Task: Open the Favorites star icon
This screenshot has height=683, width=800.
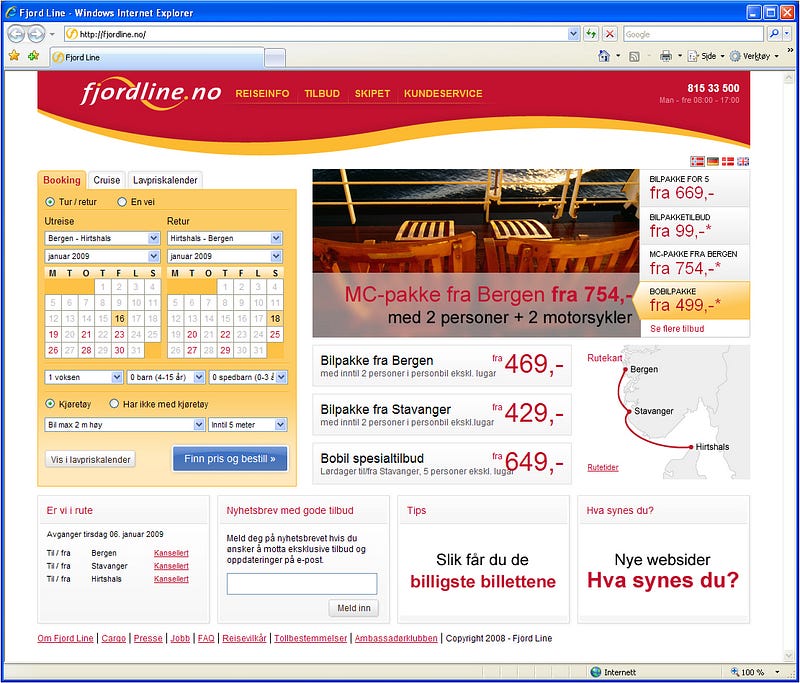Action: [14, 56]
